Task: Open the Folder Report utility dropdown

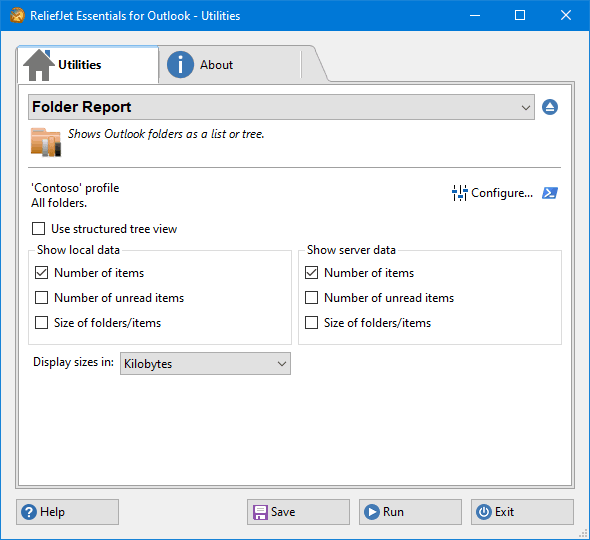Action: [x=281, y=107]
